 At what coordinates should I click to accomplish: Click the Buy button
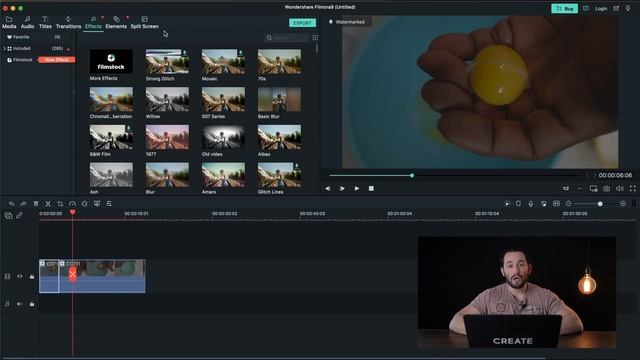tap(564, 9)
